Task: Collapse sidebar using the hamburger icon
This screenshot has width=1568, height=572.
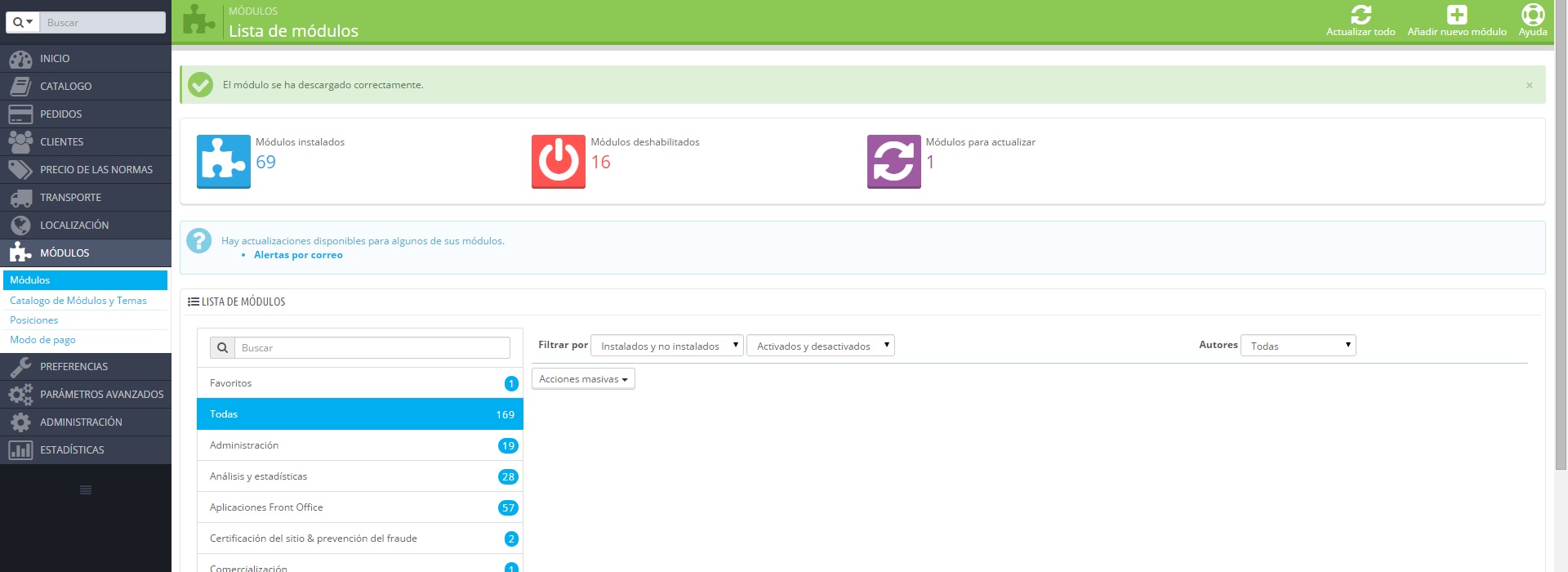Action: coord(86,490)
